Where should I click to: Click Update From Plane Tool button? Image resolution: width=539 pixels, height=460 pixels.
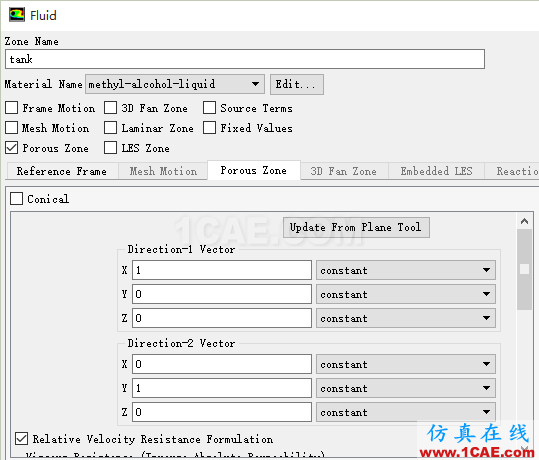[x=356, y=227]
